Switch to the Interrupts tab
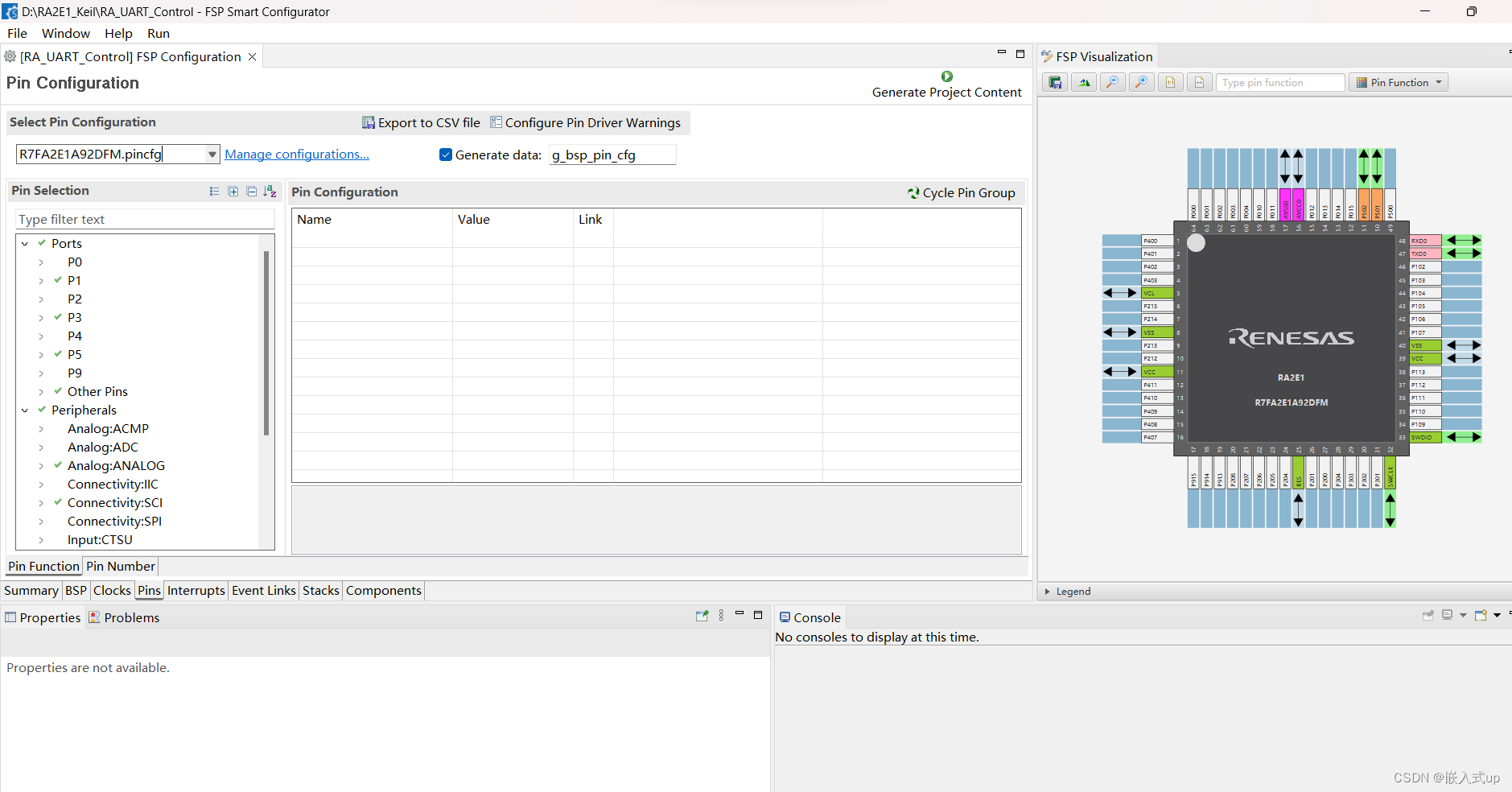Screen dimensions: 1512x792 pyautogui.click(x=196, y=591)
